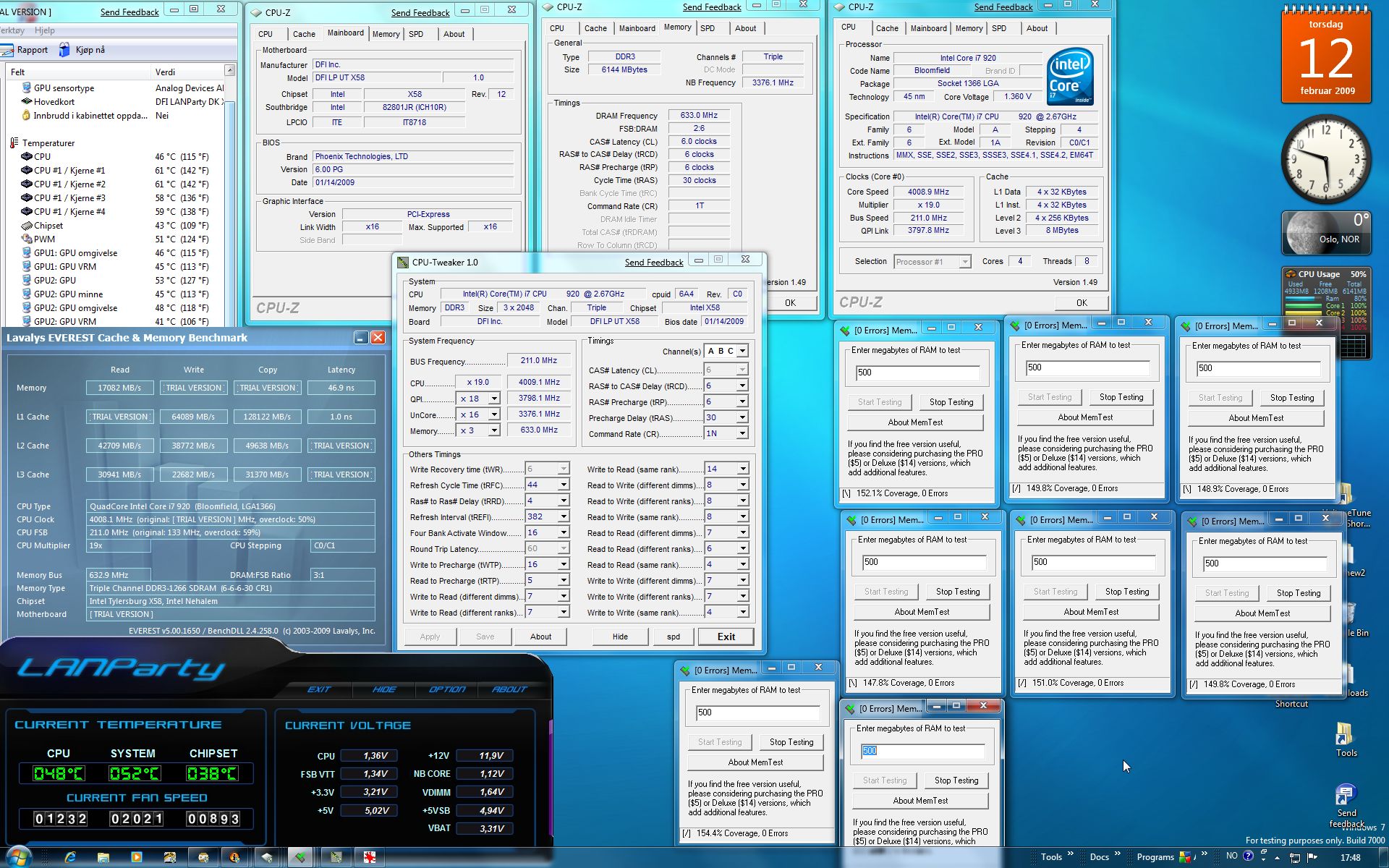Open Windows Media Player from the taskbar

(x=137, y=857)
